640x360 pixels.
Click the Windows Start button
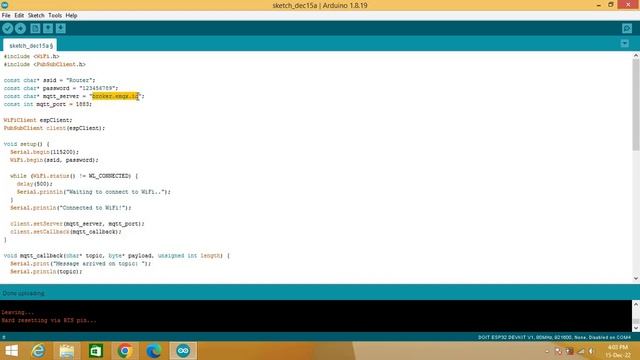(11, 351)
